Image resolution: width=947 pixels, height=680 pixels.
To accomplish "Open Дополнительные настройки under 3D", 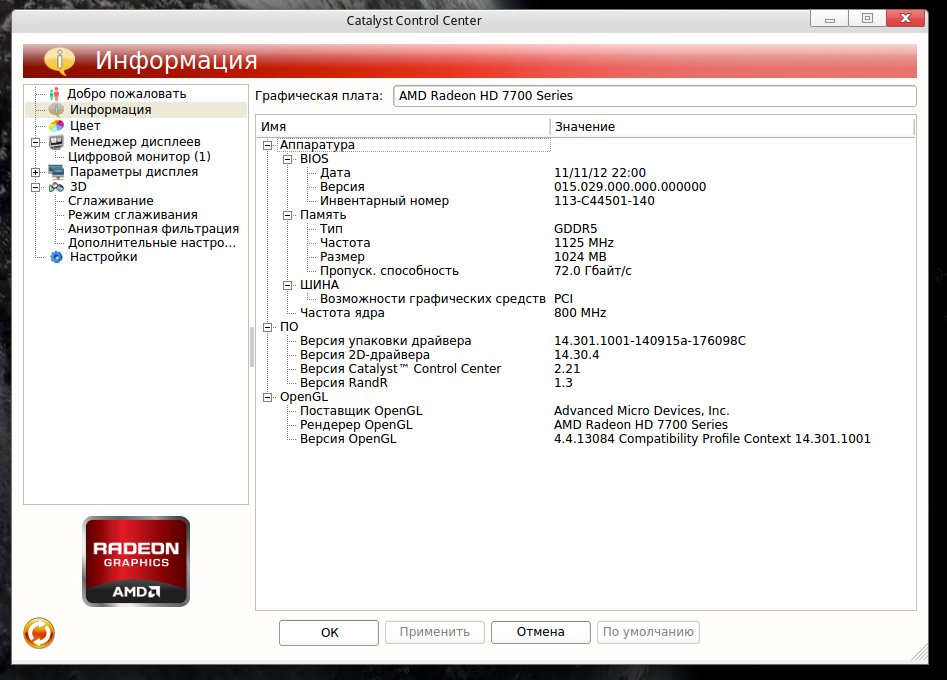I will (152, 243).
